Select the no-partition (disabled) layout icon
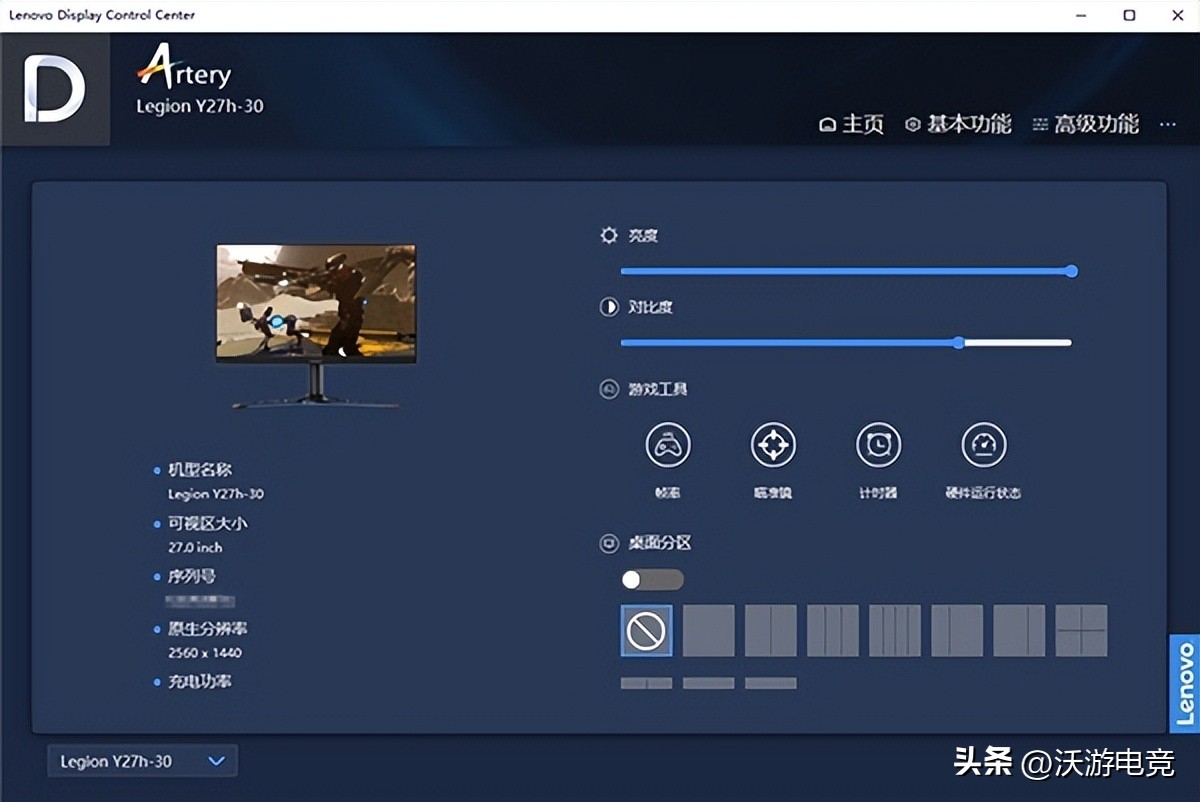The image size is (1200, 802). click(x=646, y=631)
